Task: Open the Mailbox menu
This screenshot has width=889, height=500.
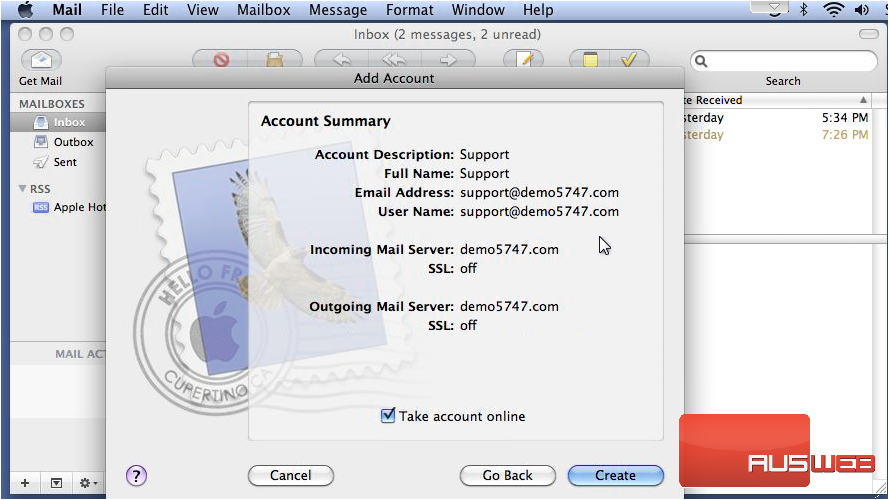Action: [263, 10]
